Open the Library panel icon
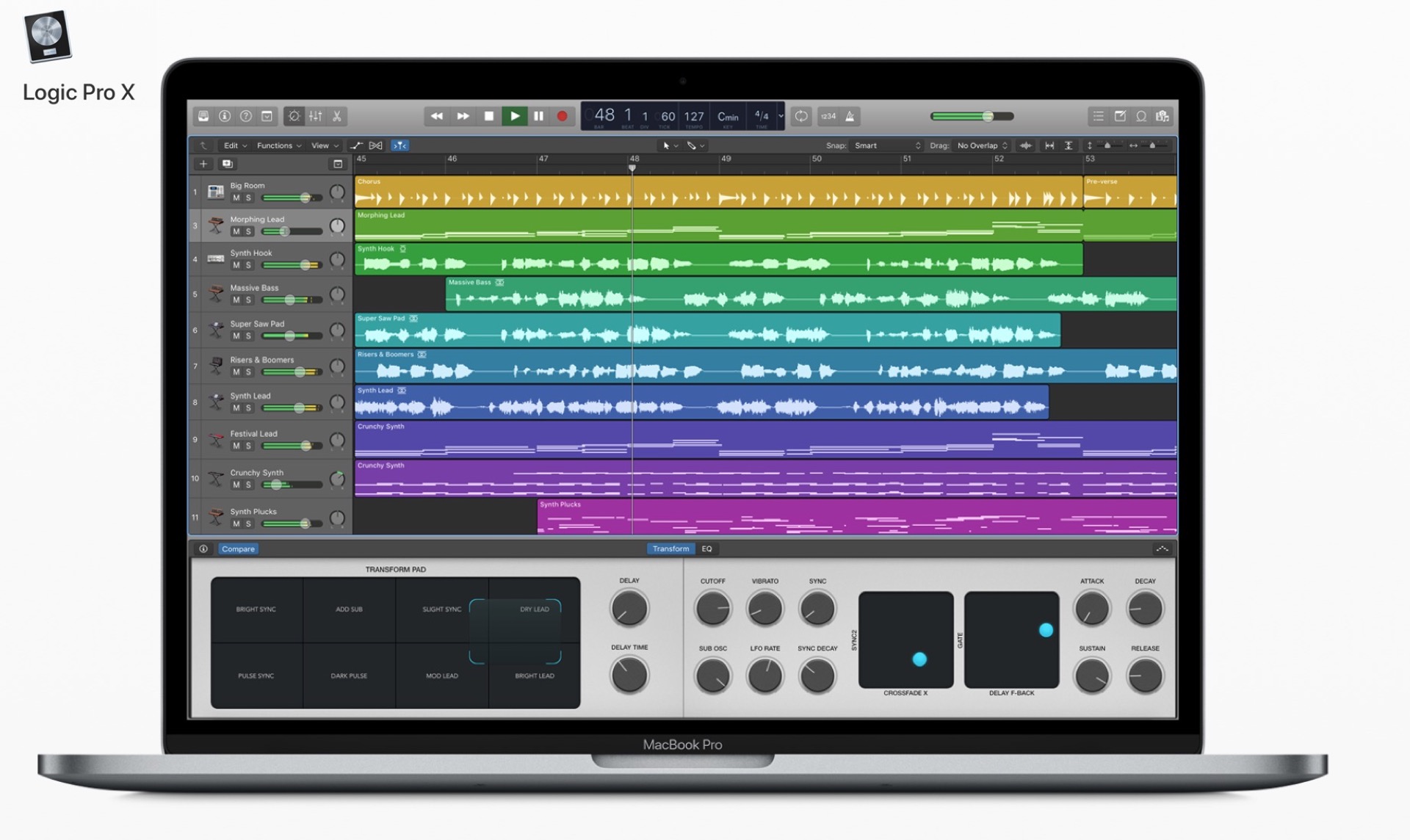The width and height of the screenshot is (1410, 840). click(x=203, y=116)
